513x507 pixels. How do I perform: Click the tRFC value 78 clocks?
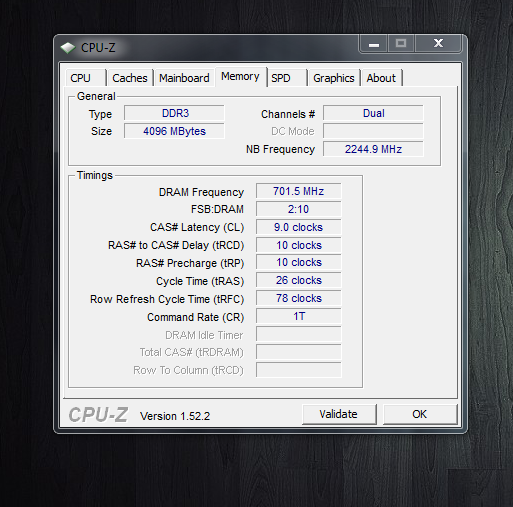pos(299,298)
